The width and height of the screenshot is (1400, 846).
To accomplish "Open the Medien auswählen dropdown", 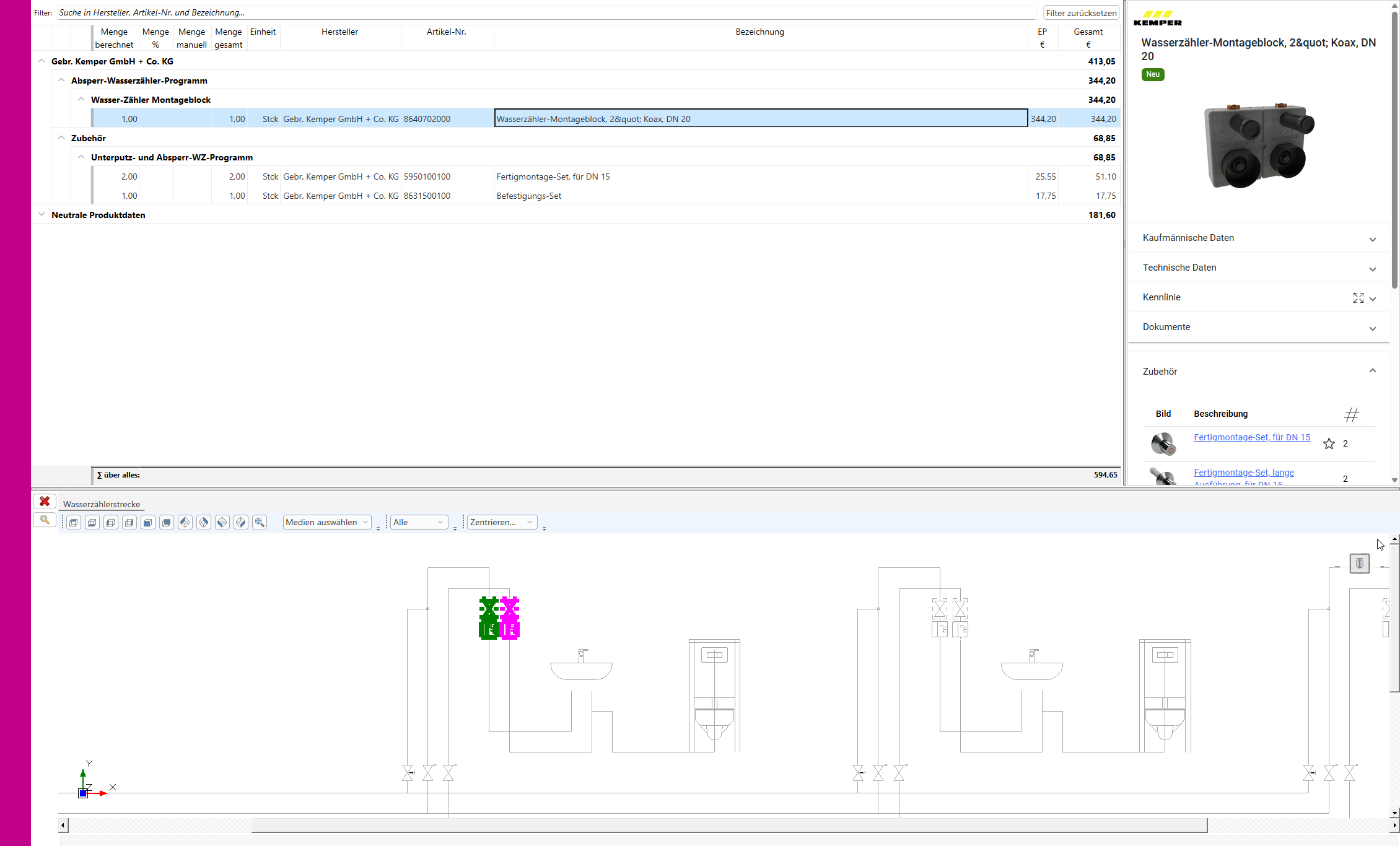I will point(327,523).
